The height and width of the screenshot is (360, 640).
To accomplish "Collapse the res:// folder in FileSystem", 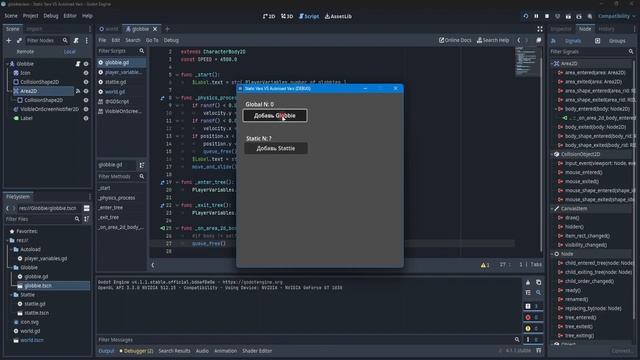I will (7, 240).
